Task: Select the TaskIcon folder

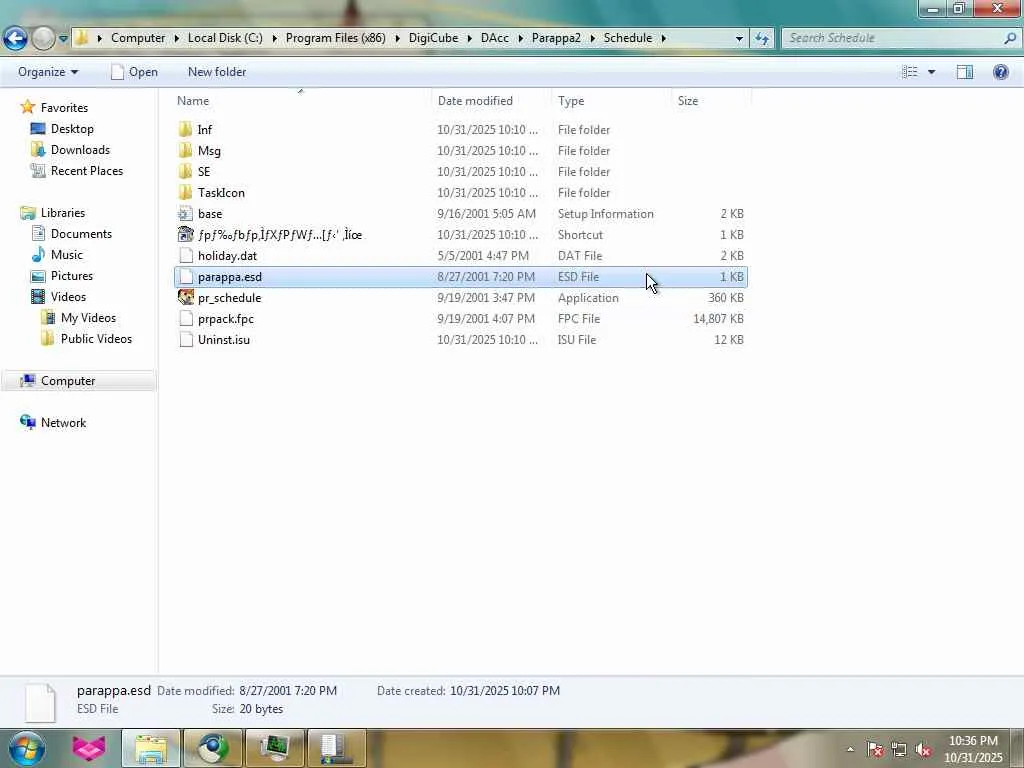Action: (x=460, y=193)
